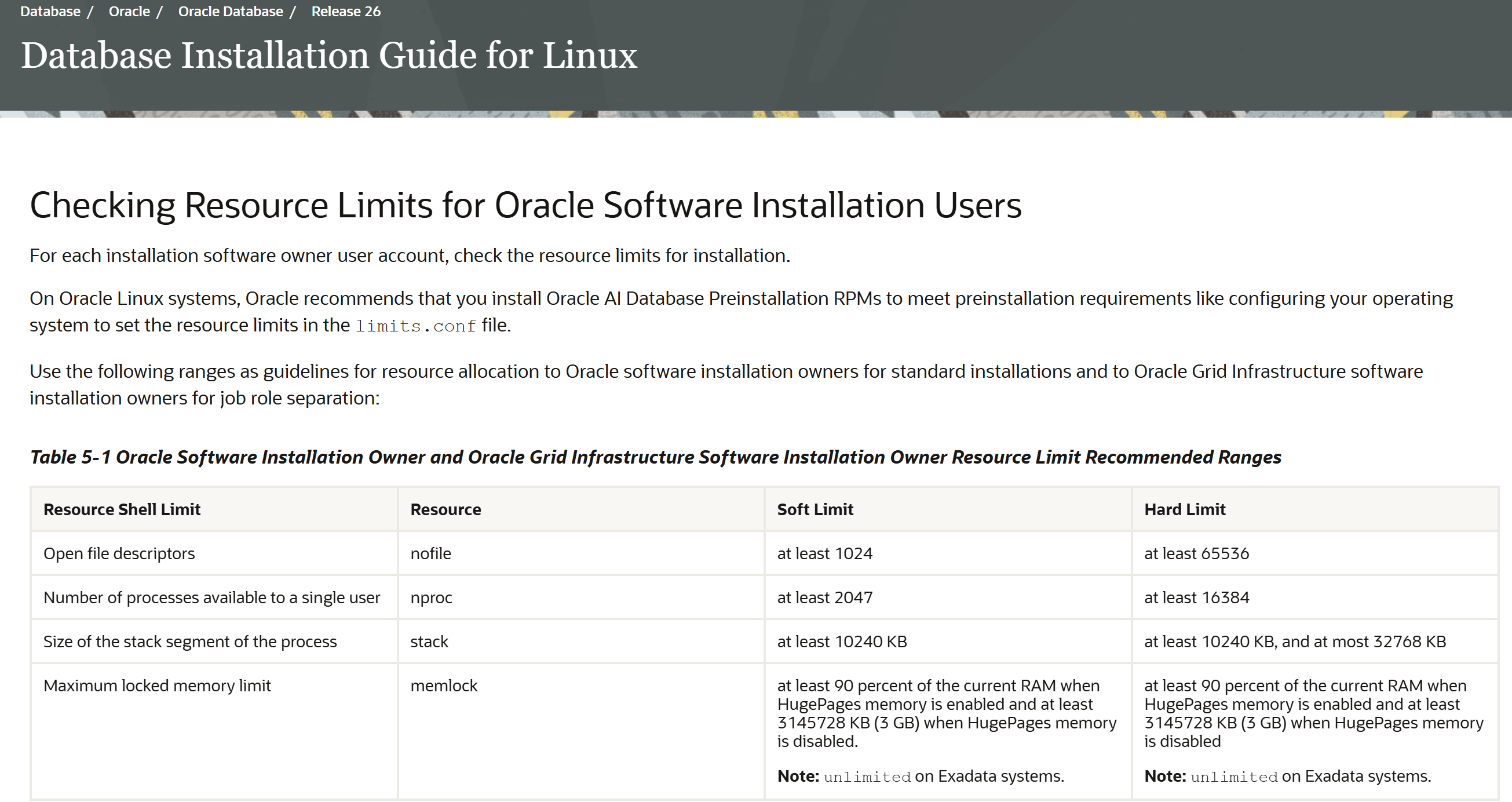Screen dimensions: 1512x802
Task: Click the Hard Limit column header
Action: [1185, 509]
